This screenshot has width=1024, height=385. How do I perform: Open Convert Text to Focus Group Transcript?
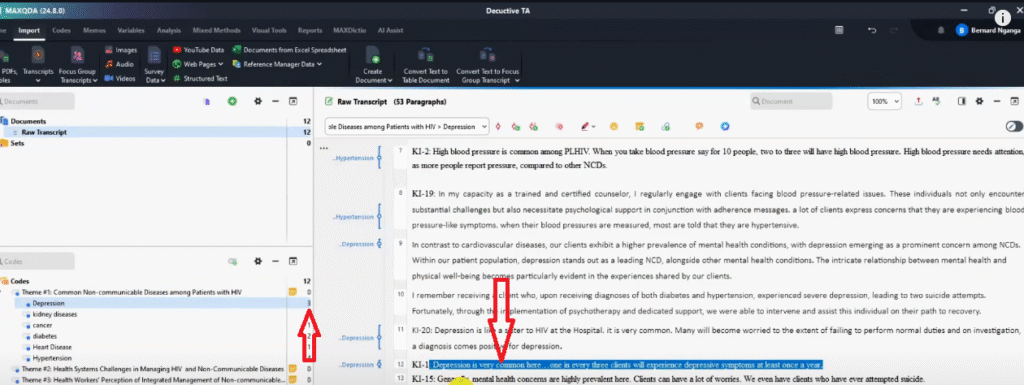(488, 64)
